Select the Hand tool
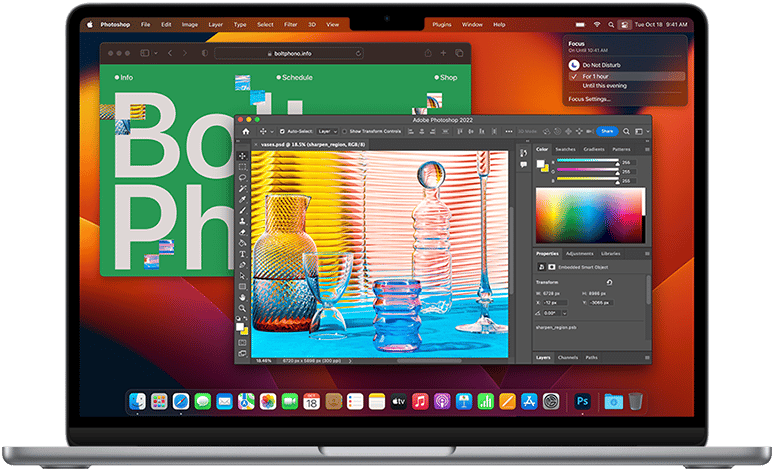The height and width of the screenshot is (472, 774). coord(242,297)
